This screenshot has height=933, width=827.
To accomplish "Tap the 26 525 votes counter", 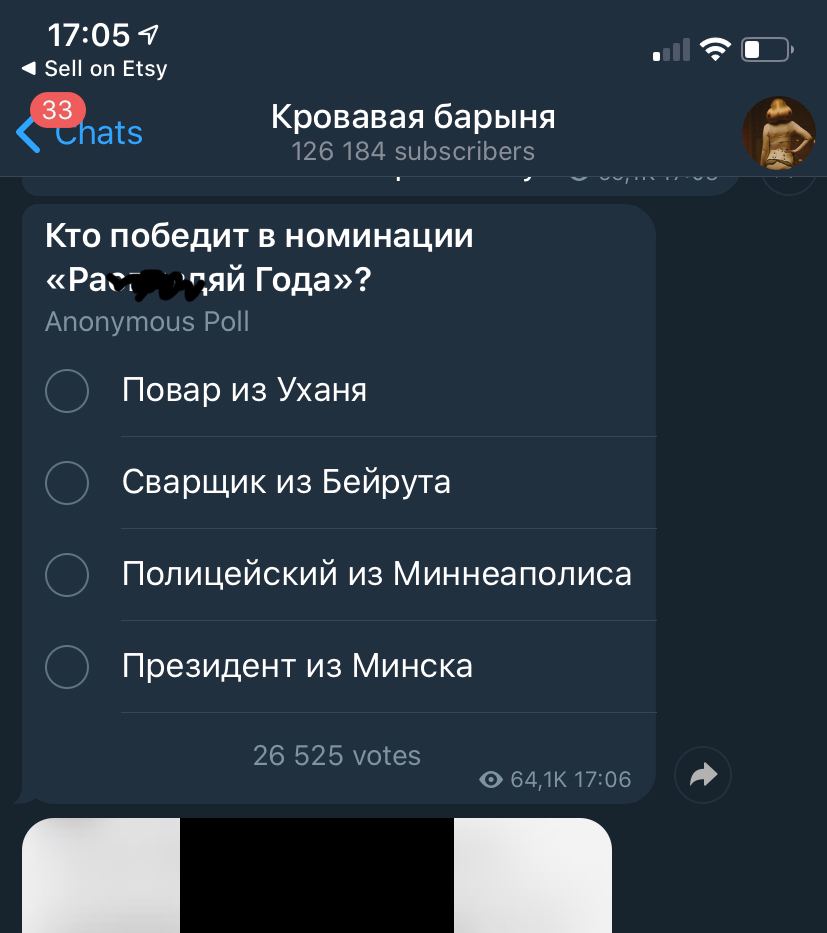I will pos(337,756).
